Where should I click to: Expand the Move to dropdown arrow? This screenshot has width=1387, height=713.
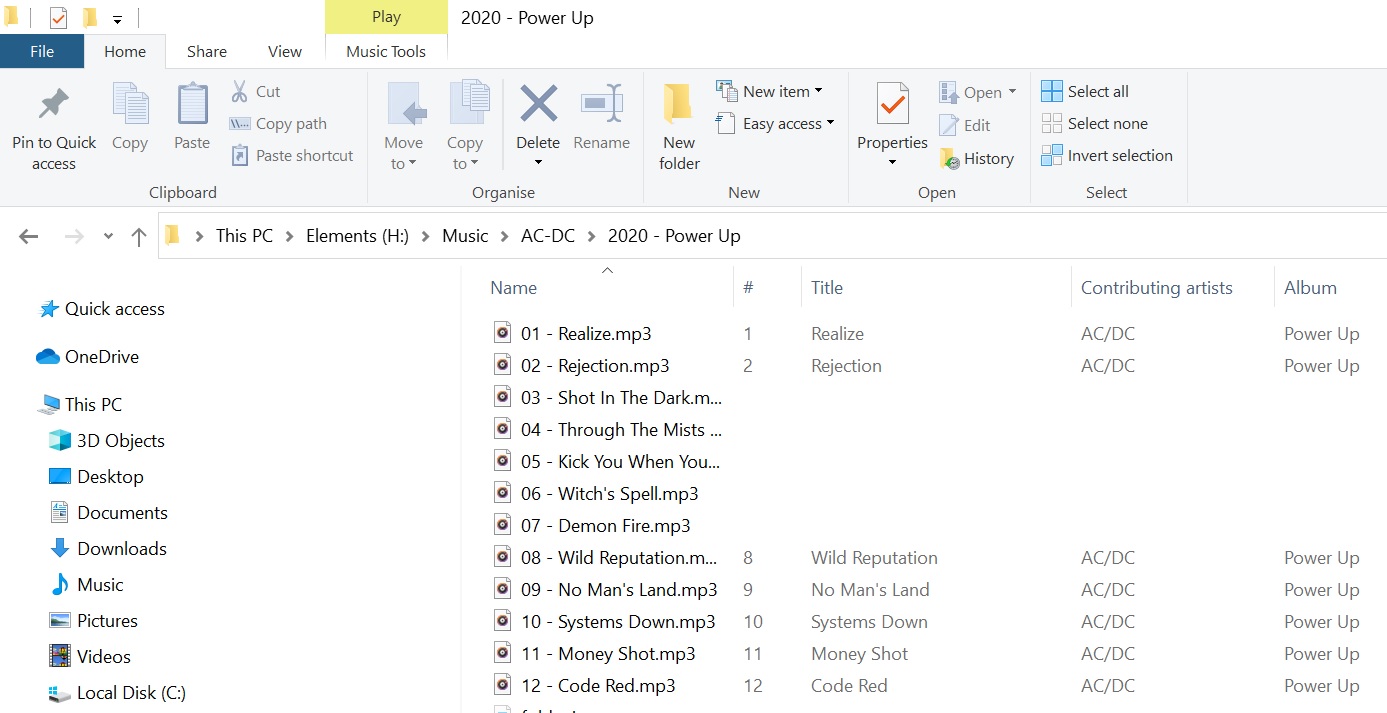click(x=412, y=164)
